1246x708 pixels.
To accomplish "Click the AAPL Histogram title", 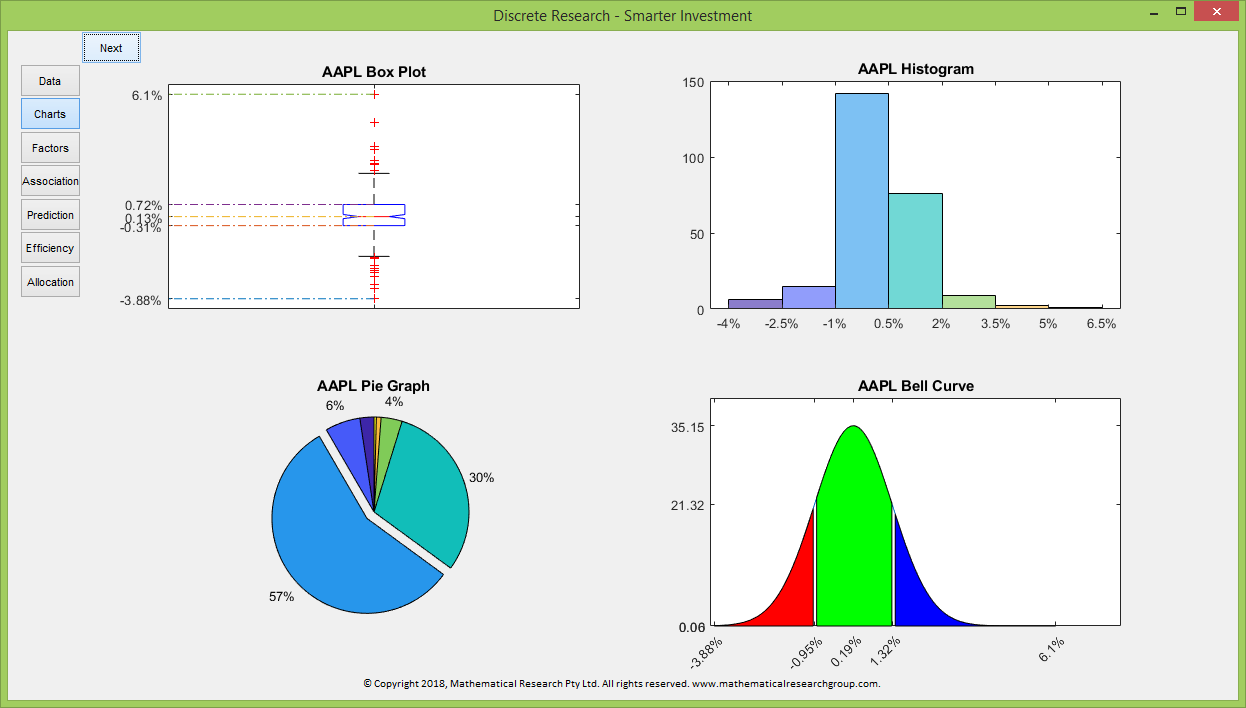I will [x=915, y=69].
